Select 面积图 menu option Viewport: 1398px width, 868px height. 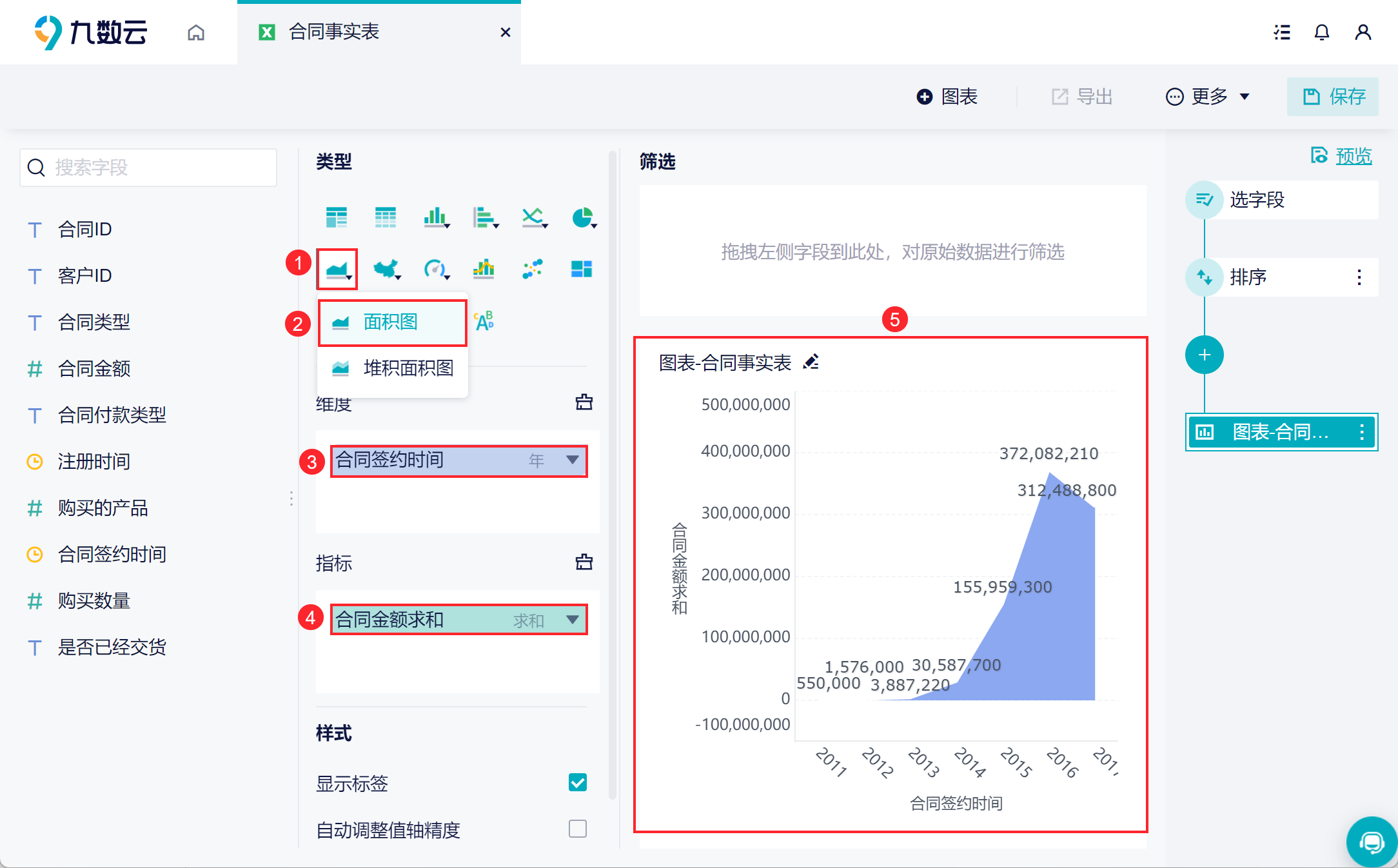[391, 322]
